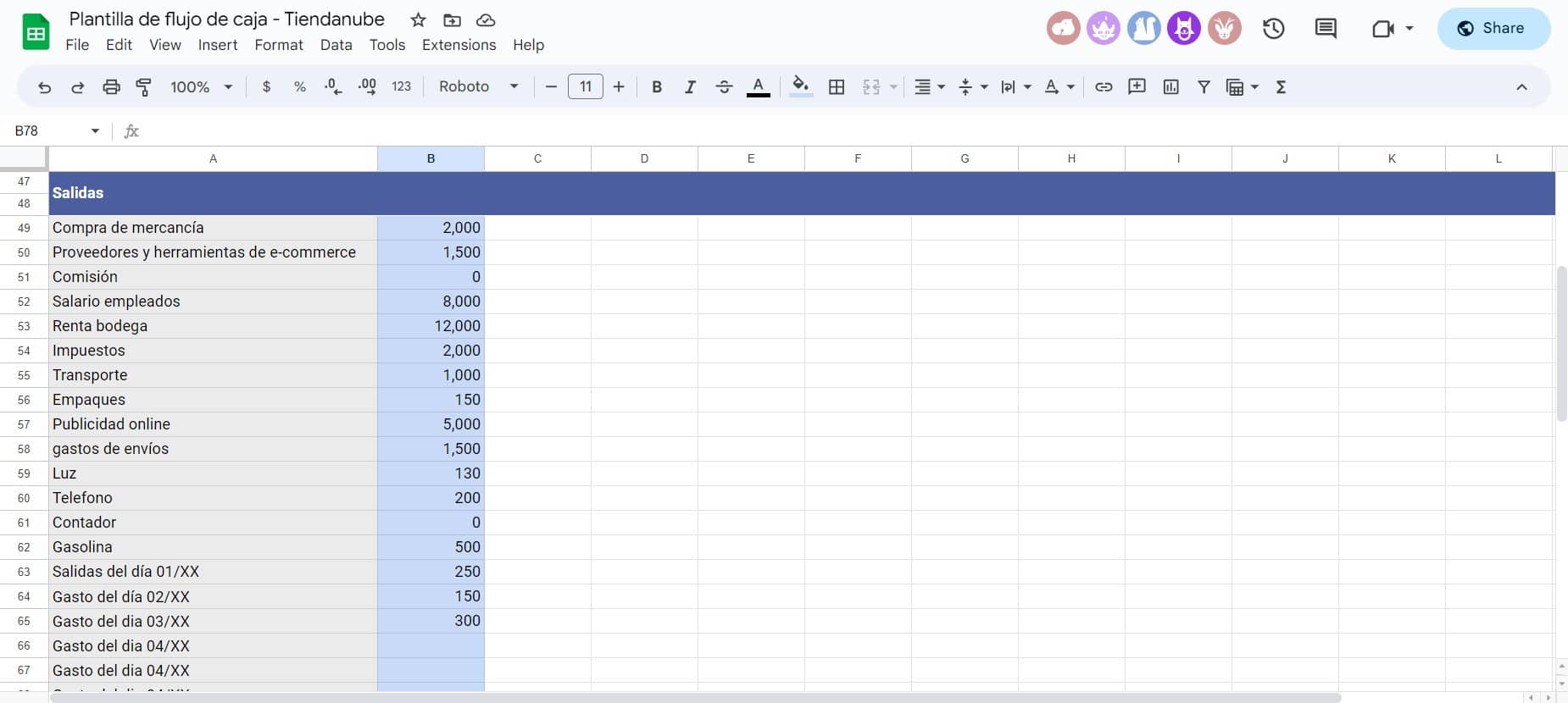Toggle strikethrough formatting
The height and width of the screenshot is (703, 1568).
click(x=724, y=87)
